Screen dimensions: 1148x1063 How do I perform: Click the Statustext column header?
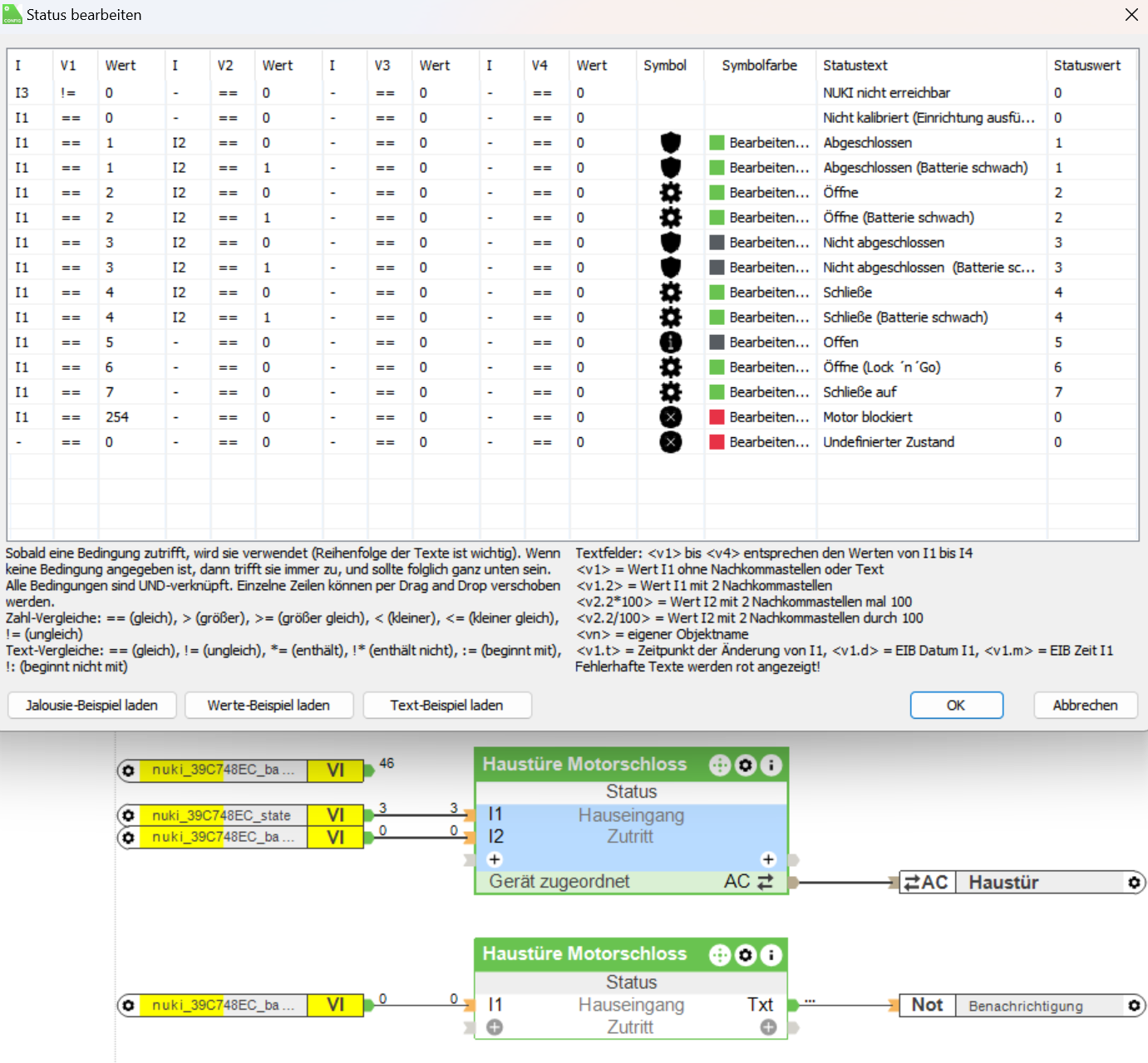point(855,66)
